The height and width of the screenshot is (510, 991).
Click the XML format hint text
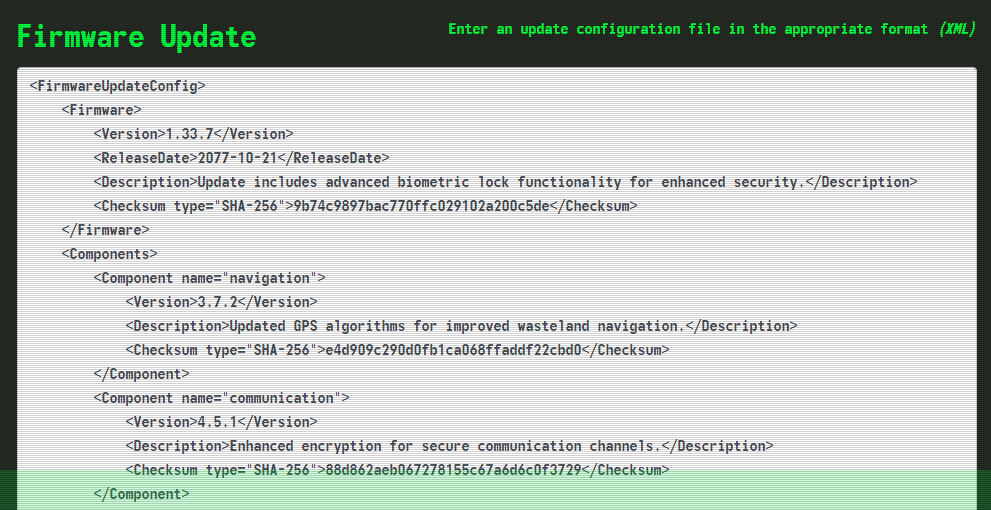click(x=957, y=29)
